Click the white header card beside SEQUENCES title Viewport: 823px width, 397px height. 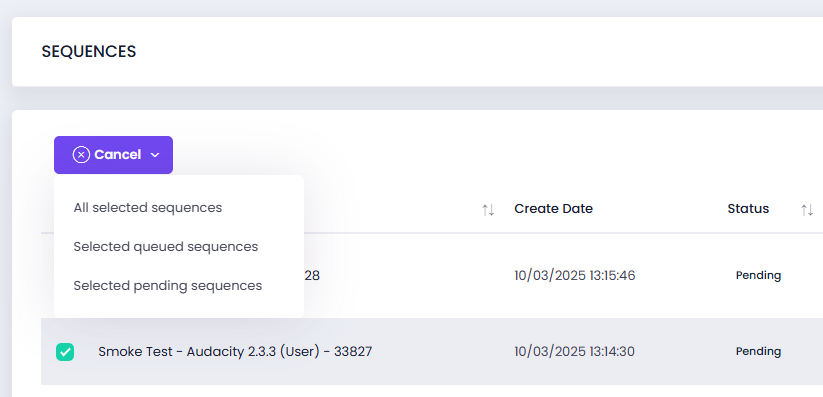472,51
